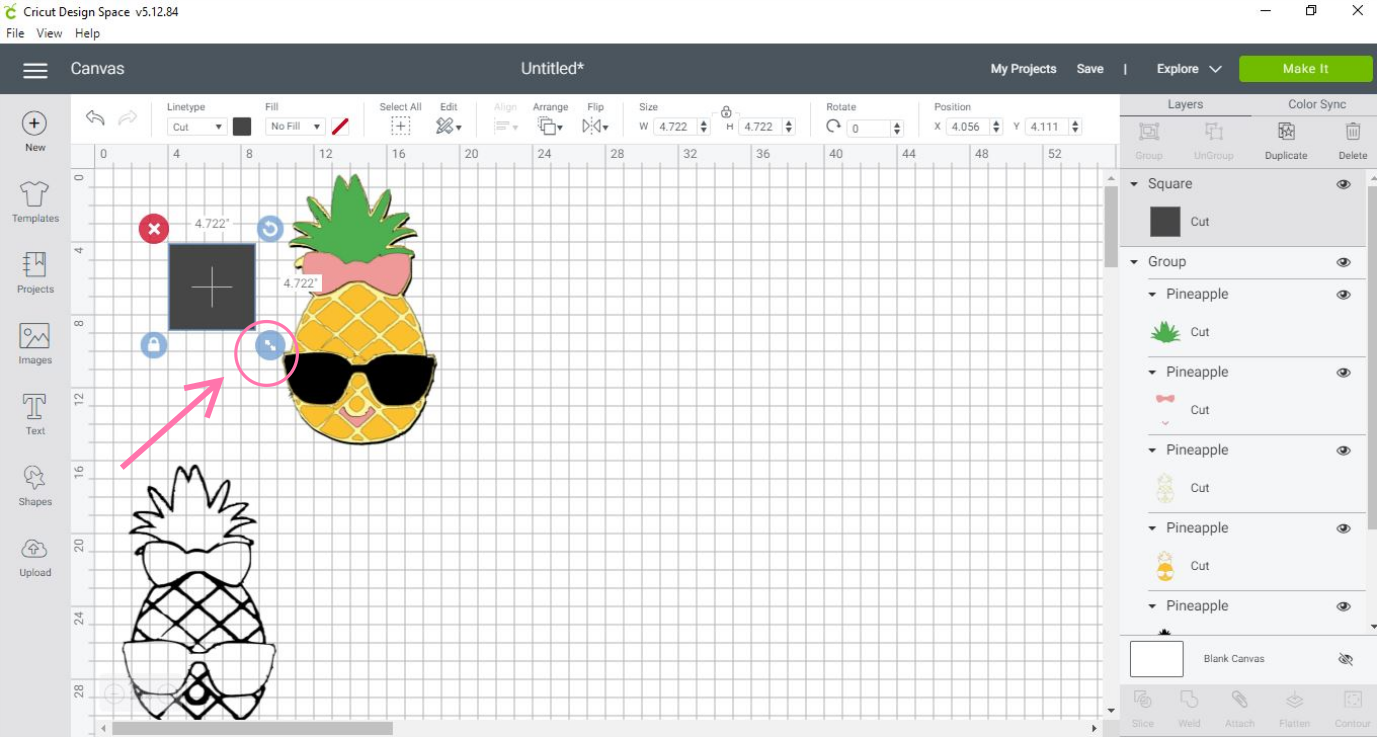Click the dark linetype color swatch
Image resolution: width=1377 pixels, height=737 pixels.
[x=242, y=127]
